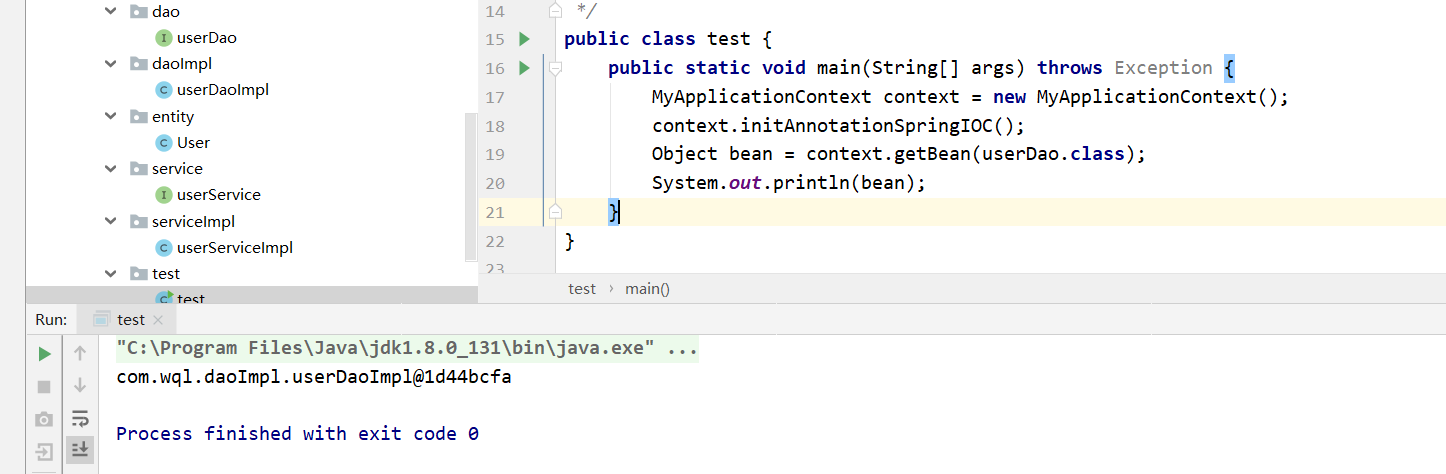The width and height of the screenshot is (1446, 474).
Task: Click userDao.class argument in line 19
Action: click(1055, 154)
